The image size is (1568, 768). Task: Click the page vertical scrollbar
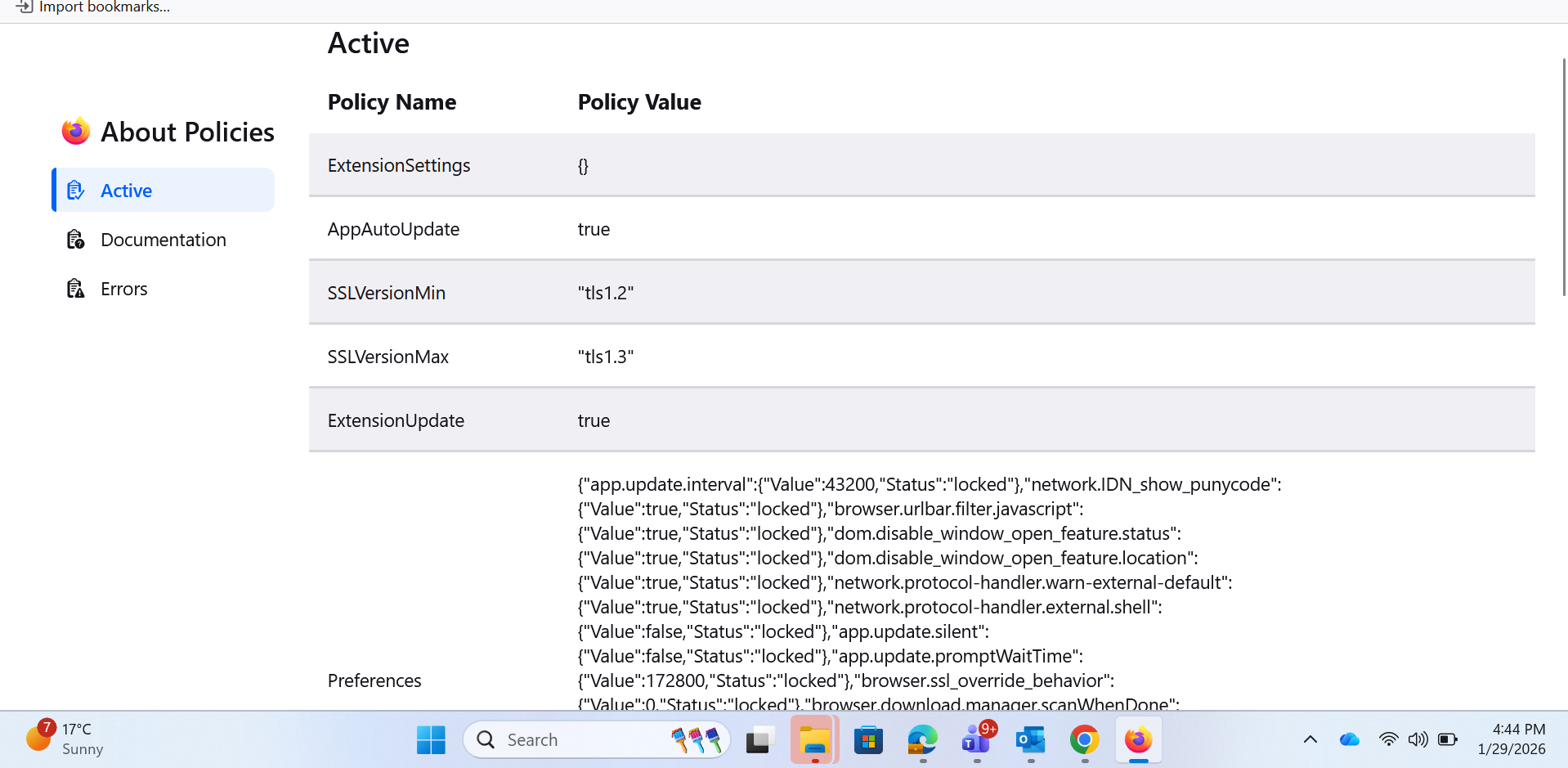tap(1563, 177)
